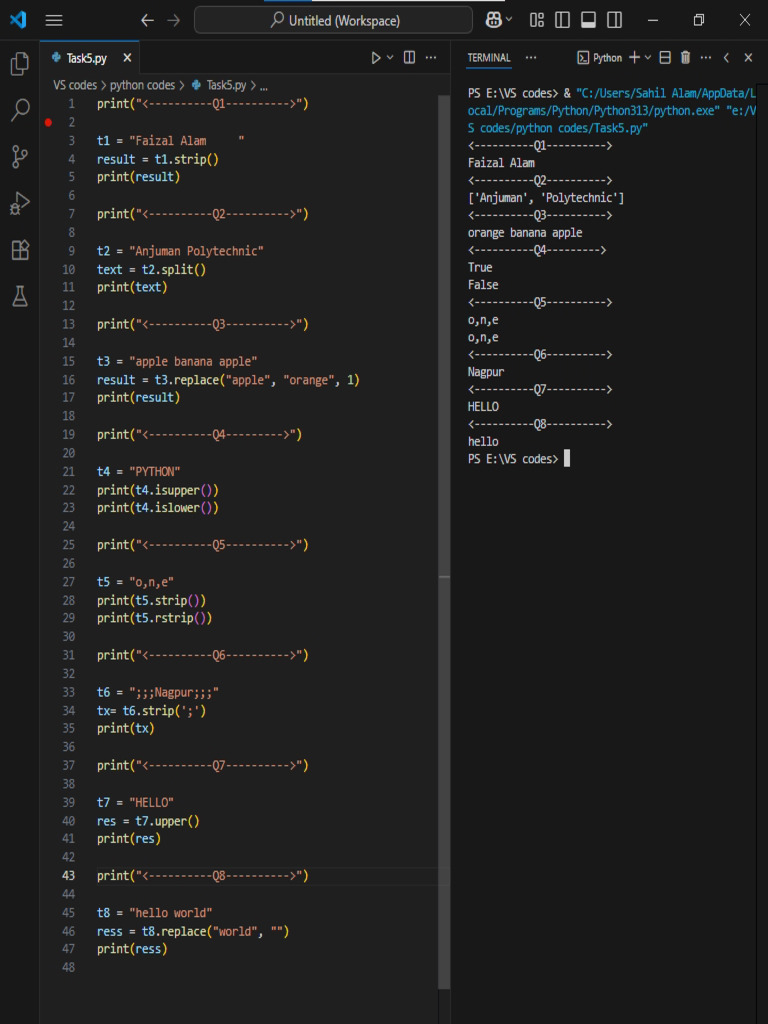Screen dimensions: 768x1024
Task: Toggle the primary side bar layout button
Action: [563, 20]
